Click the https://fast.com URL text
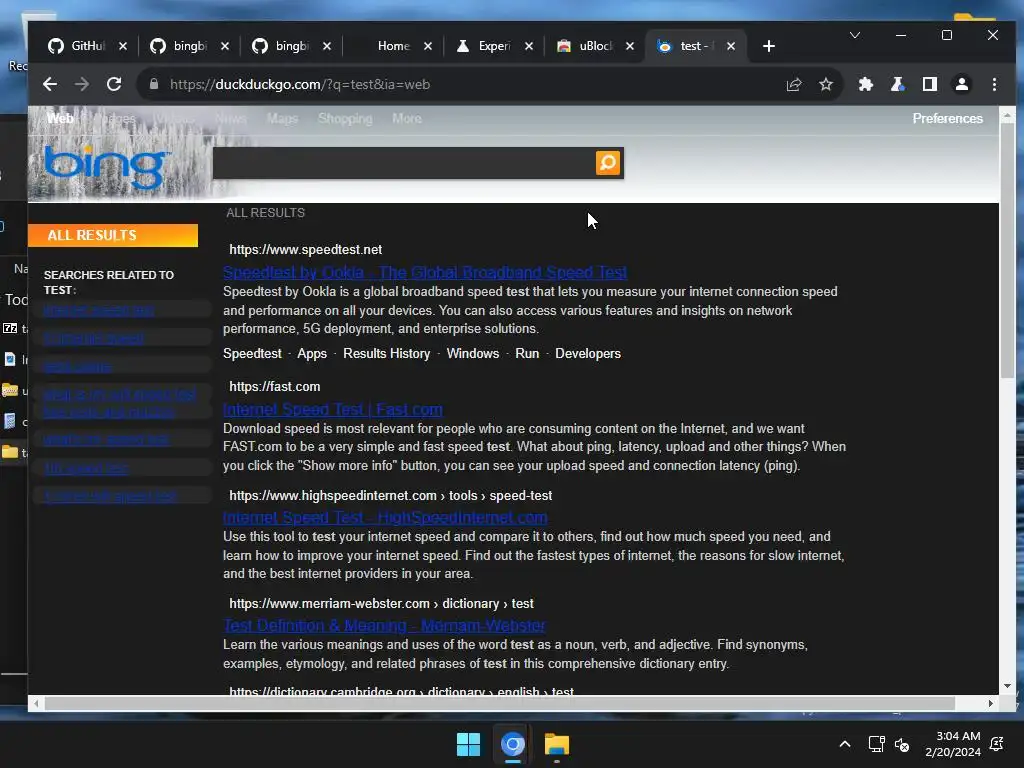1024x768 pixels. (x=274, y=387)
